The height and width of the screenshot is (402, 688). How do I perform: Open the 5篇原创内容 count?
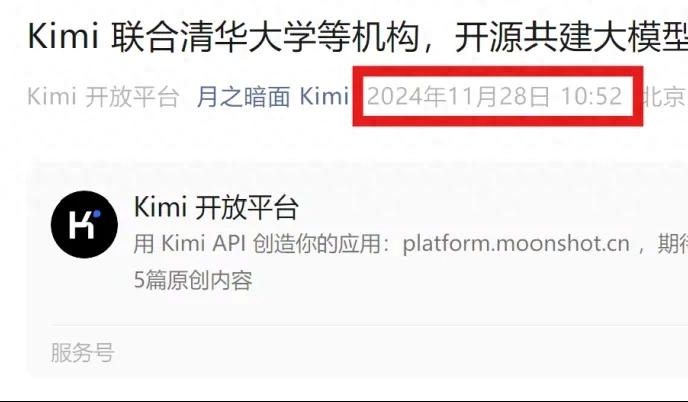[193, 280]
